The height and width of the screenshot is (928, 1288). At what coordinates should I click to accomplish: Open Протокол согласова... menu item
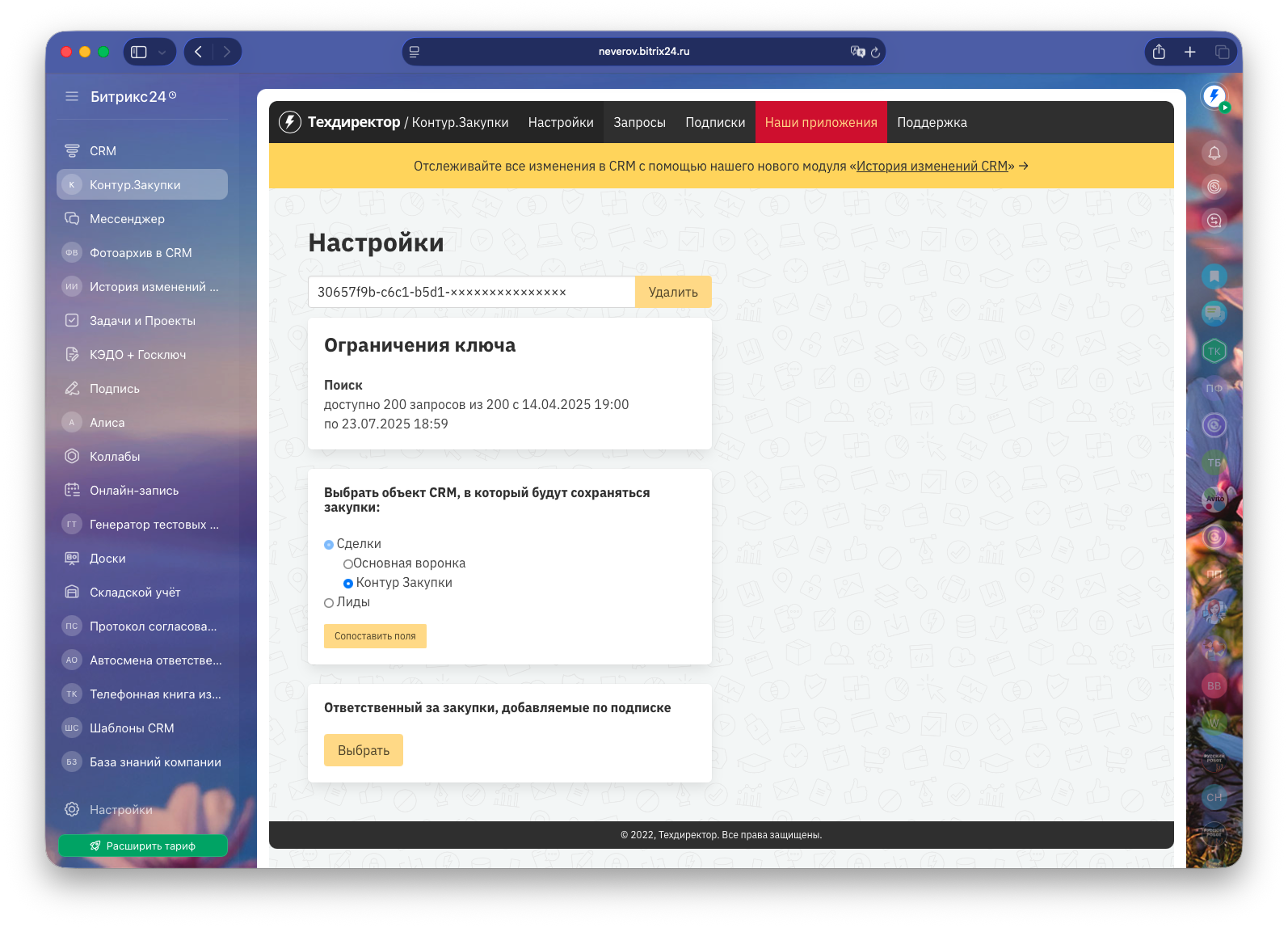(x=142, y=626)
